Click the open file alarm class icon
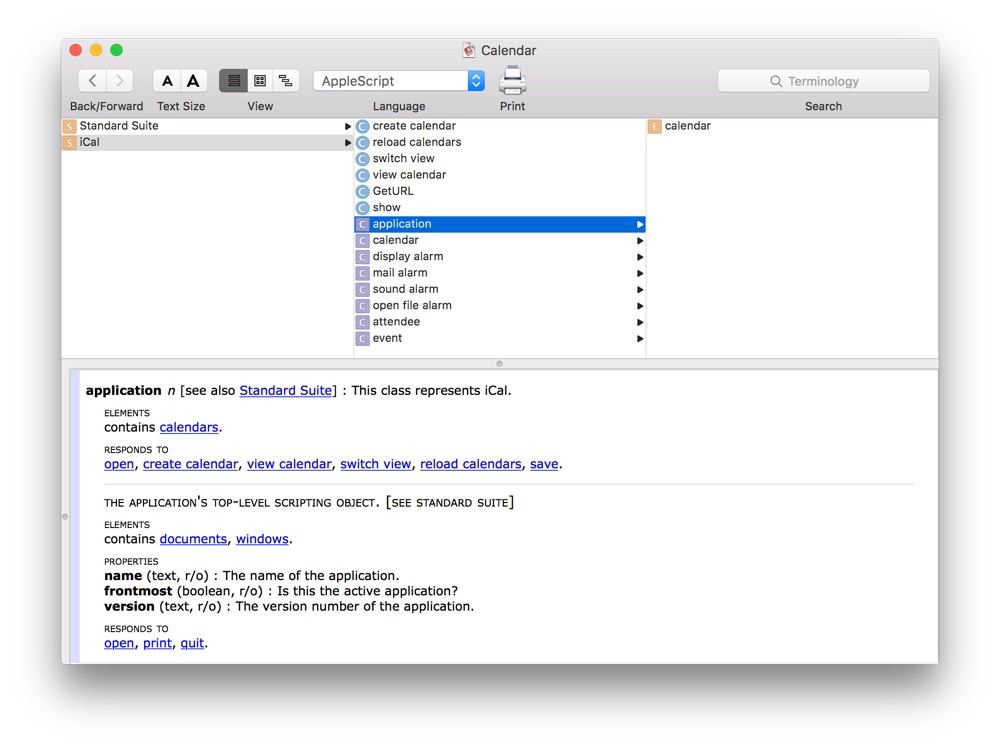The image size is (1000, 752). point(362,306)
